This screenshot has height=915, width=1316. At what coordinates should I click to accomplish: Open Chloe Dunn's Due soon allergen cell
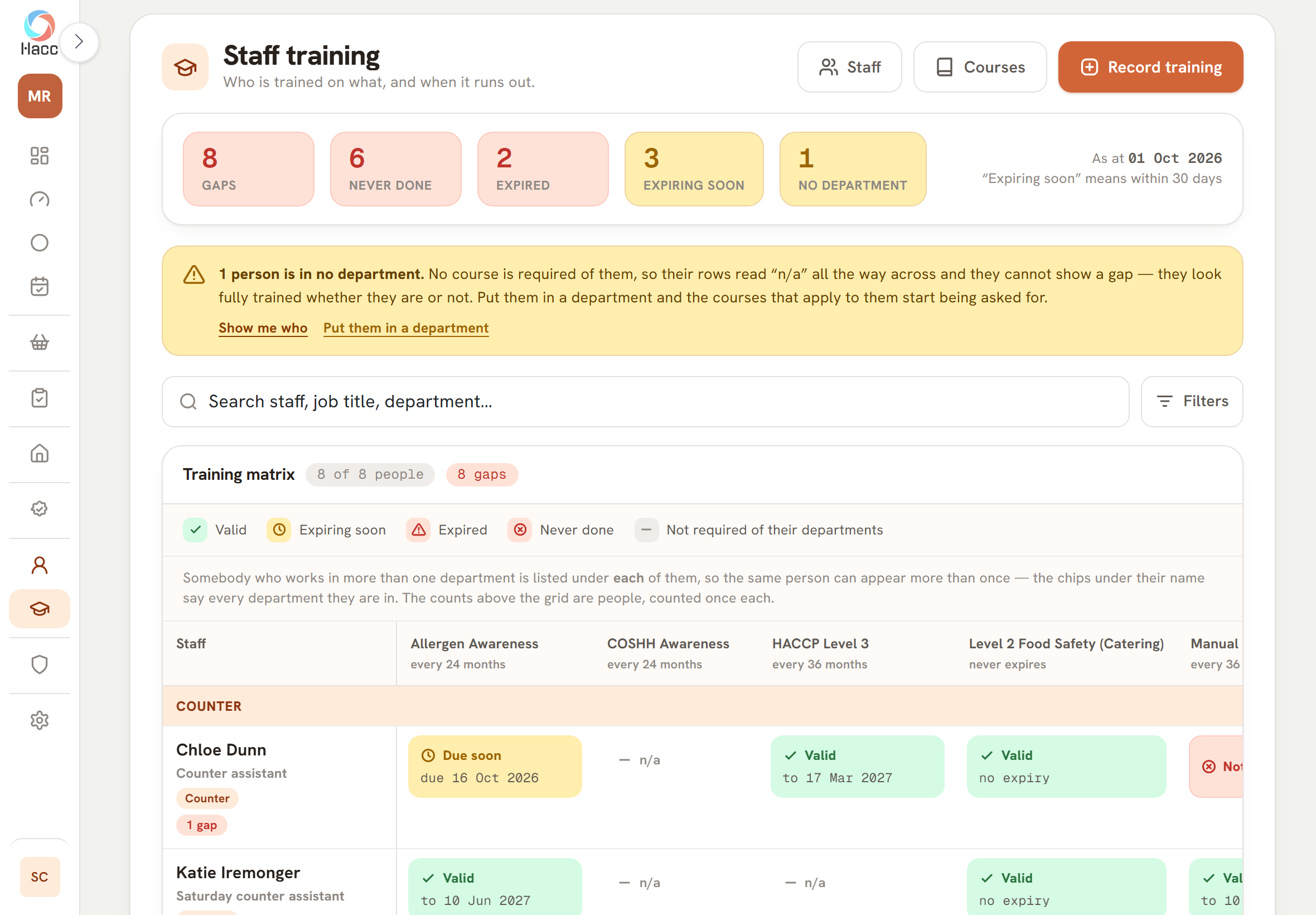point(495,767)
